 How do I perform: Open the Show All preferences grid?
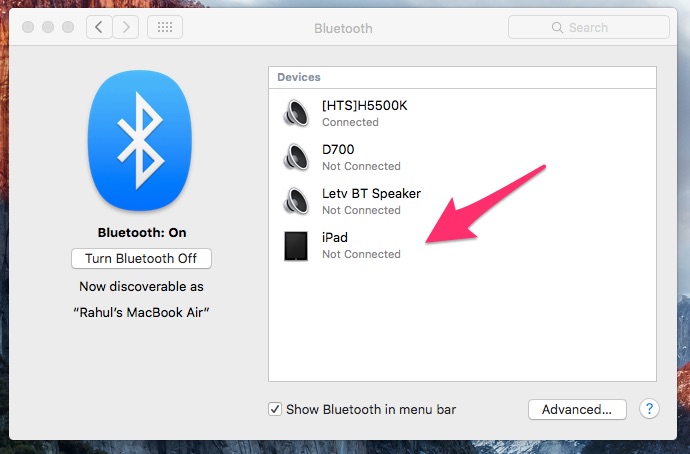pyautogui.click(x=165, y=27)
